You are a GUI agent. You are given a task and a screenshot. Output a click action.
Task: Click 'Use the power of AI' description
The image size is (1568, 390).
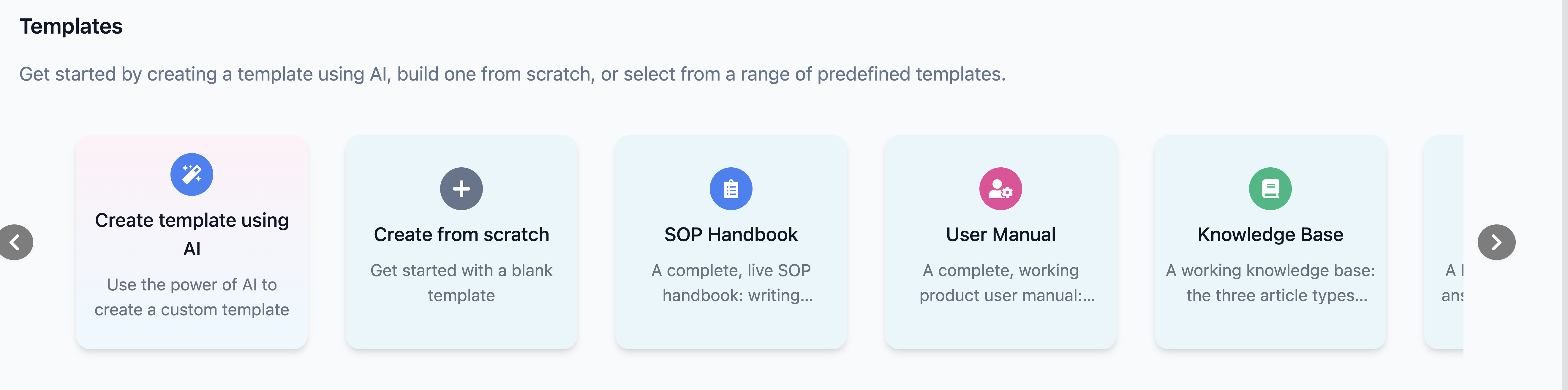click(x=192, y=297)
